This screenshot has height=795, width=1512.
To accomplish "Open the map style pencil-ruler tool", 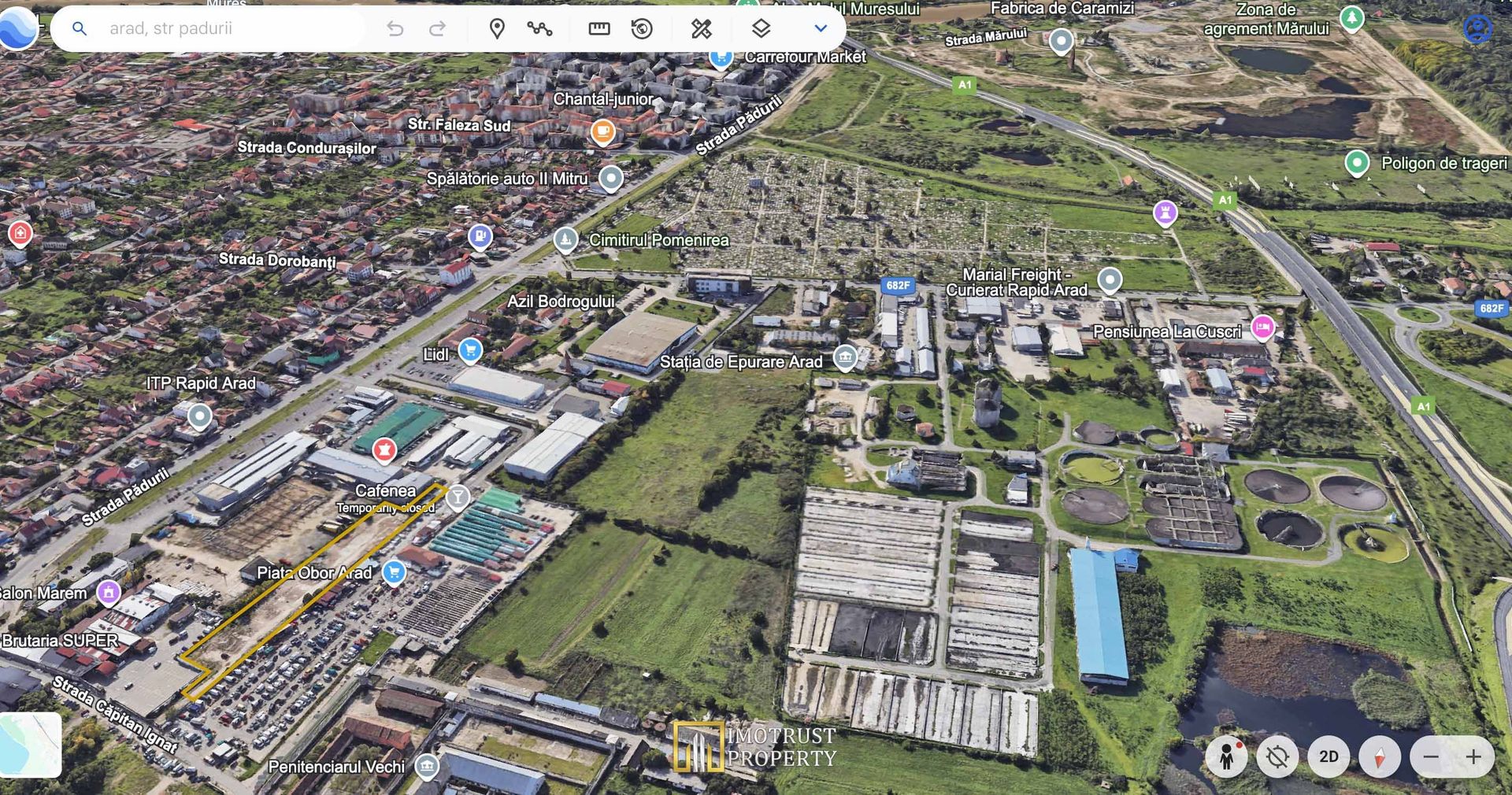I will click(x=701, y=29).
